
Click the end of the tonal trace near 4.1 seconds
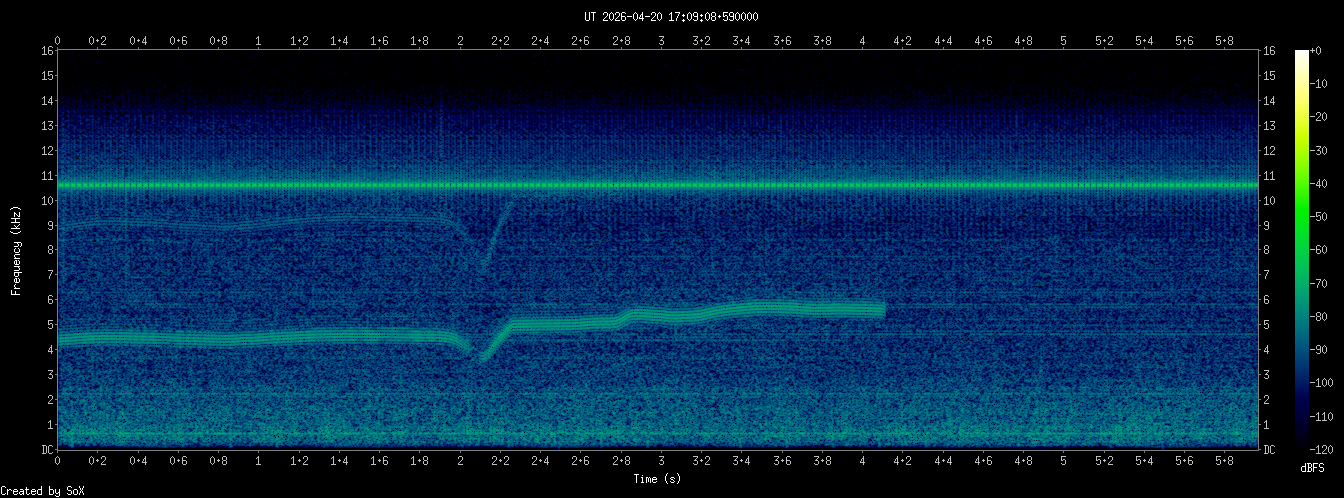click(x=883, y=310)
